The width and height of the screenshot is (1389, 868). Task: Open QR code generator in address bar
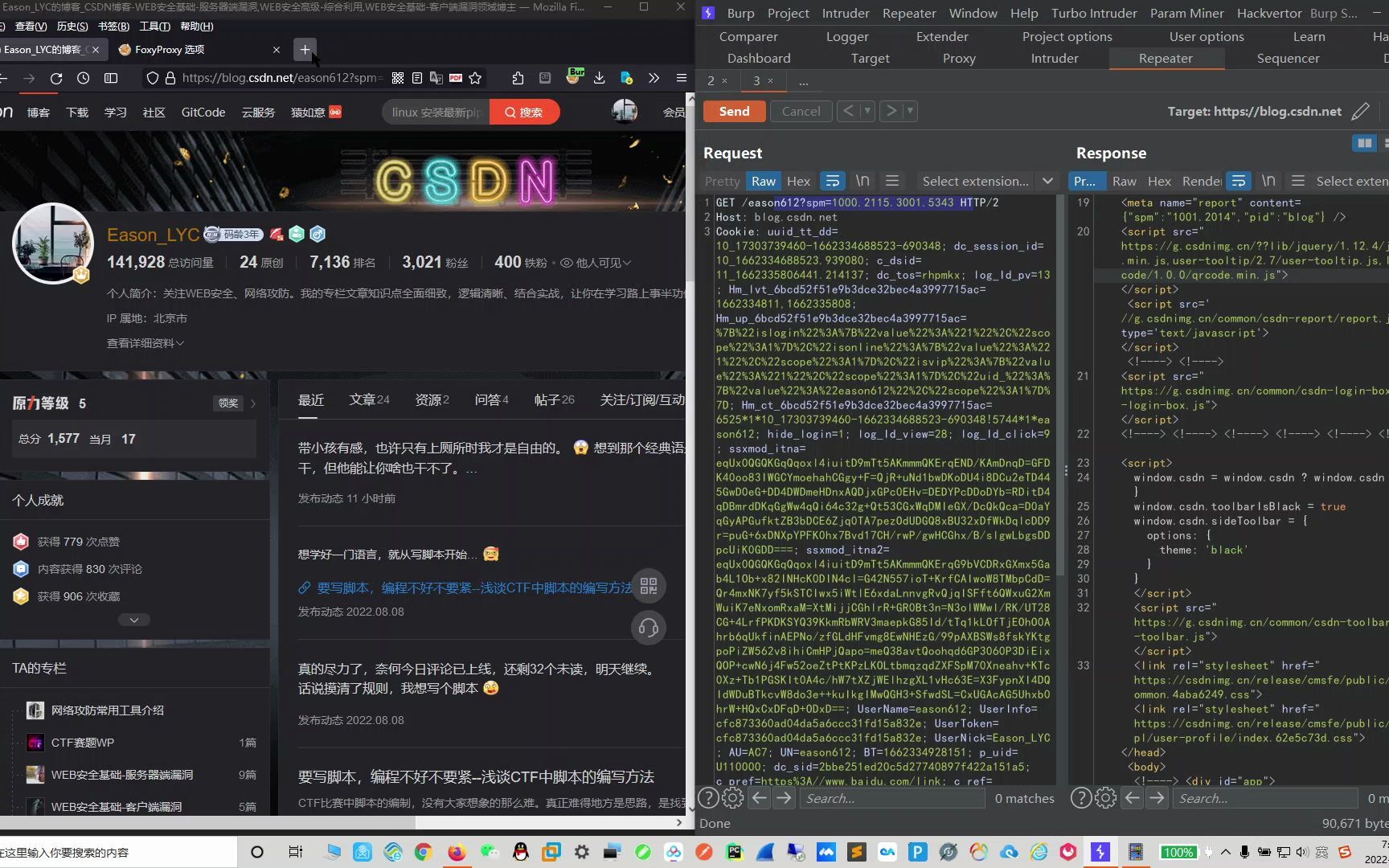coord(398,78)
